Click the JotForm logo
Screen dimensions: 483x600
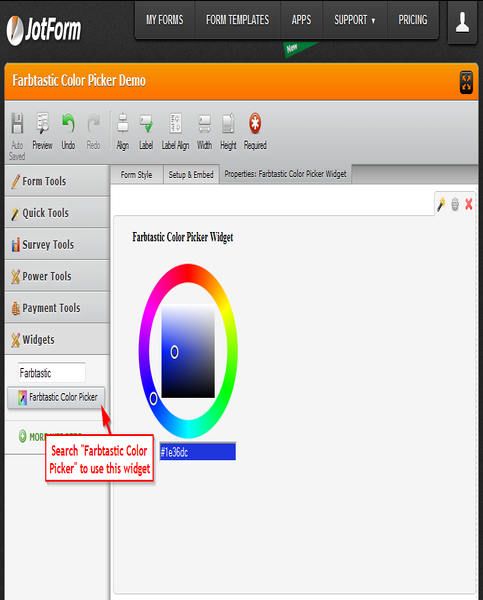[44, 30]
